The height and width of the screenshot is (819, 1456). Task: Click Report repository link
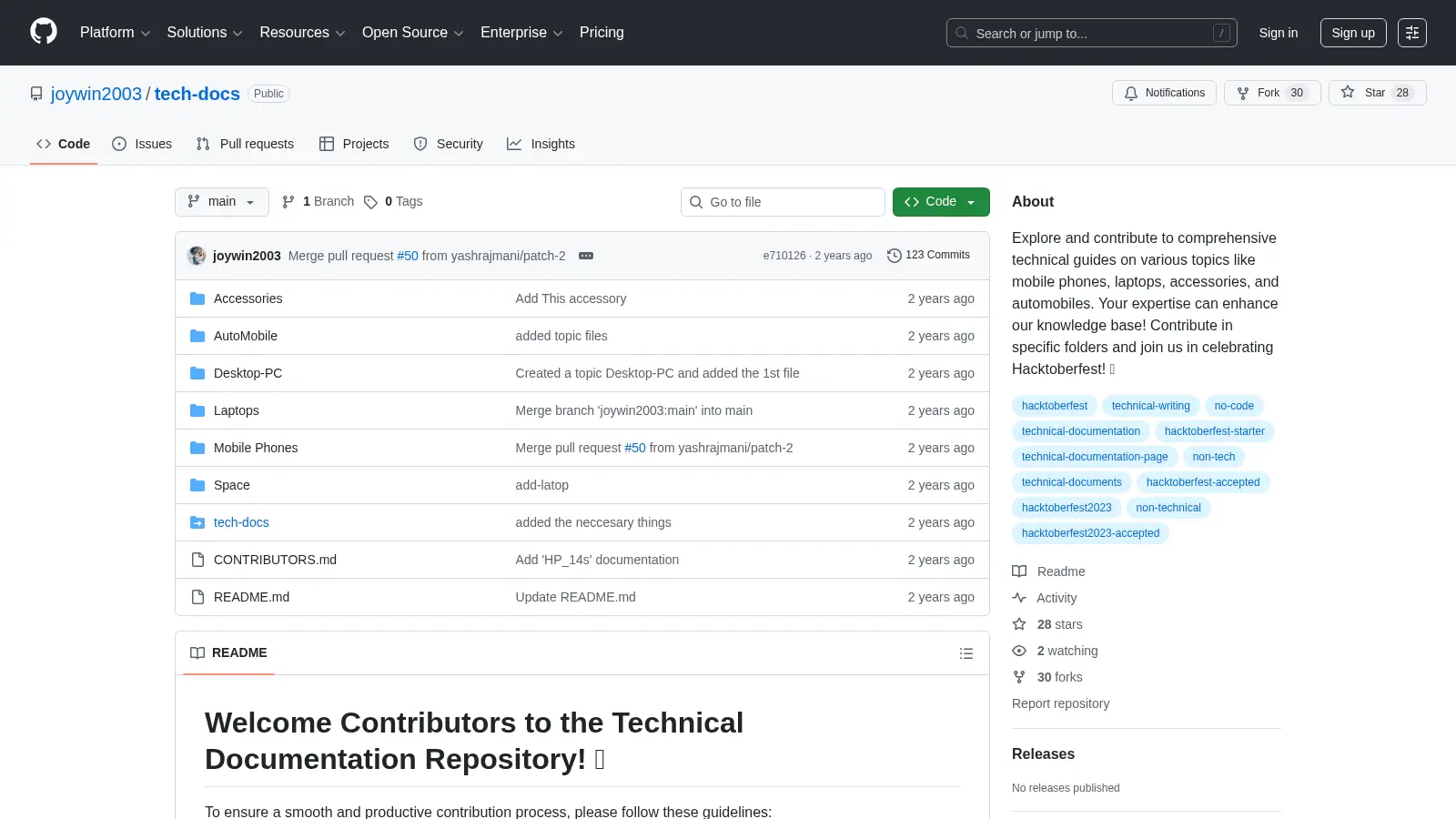point(1060,703)
